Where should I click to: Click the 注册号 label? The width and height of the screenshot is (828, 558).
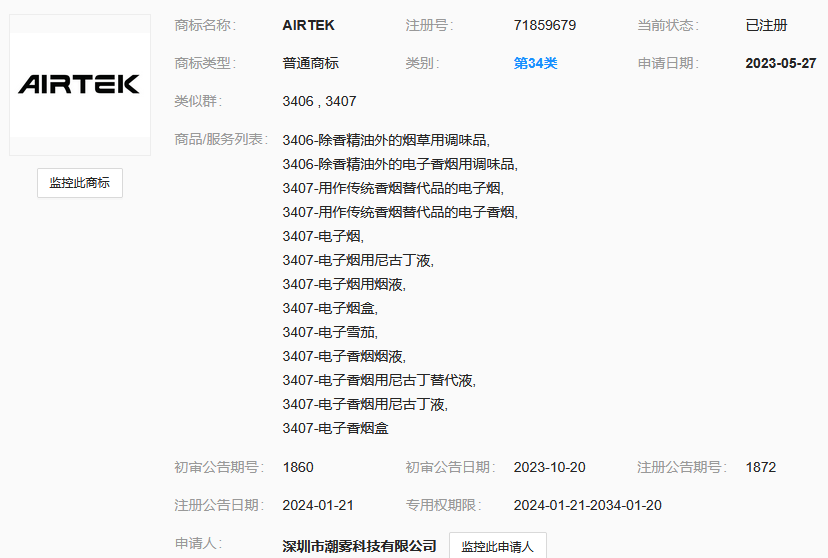coord(430,25)
